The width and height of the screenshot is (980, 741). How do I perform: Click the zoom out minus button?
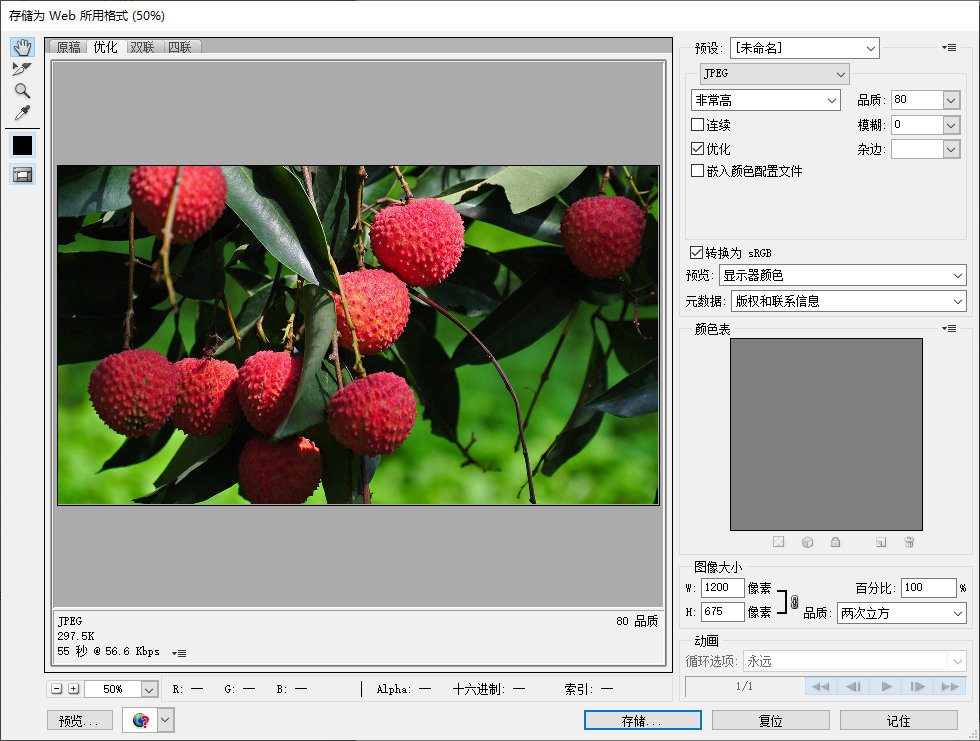pos(57,689)
